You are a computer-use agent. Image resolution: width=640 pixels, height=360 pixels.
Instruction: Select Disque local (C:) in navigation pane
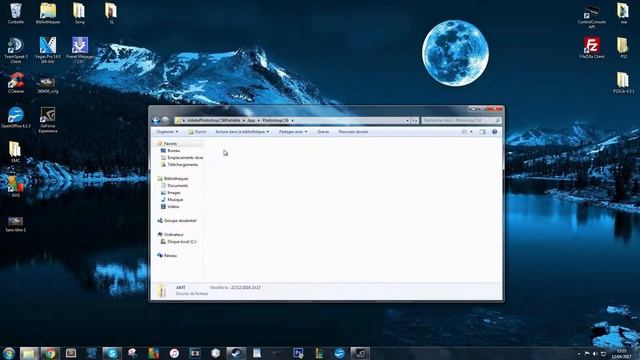[x=178, y=242]
